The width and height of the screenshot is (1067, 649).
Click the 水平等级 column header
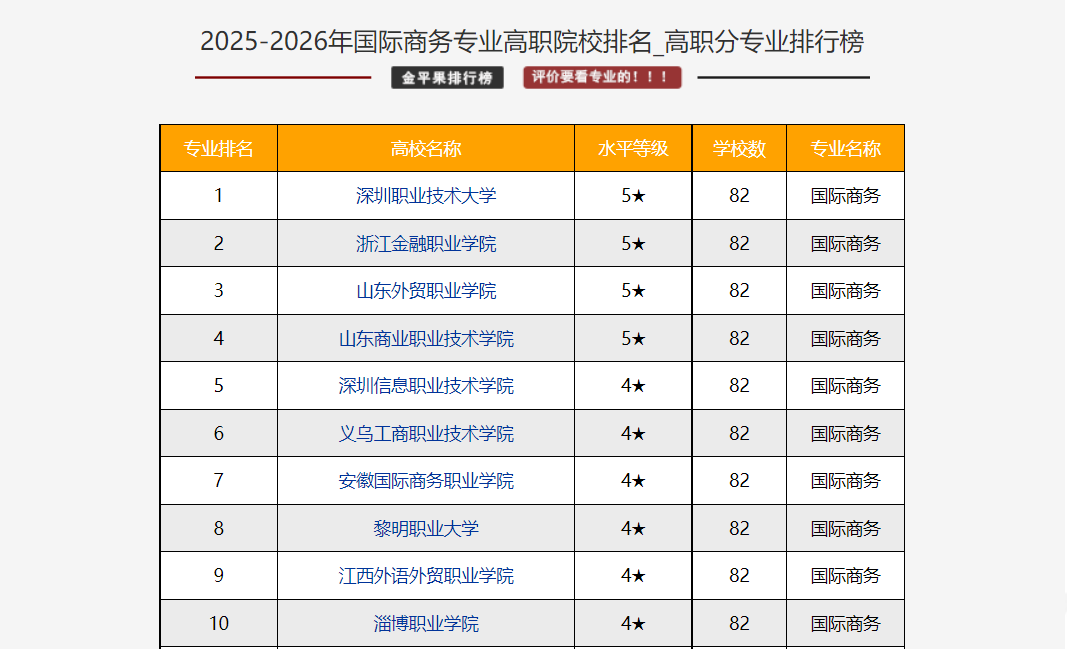coord(633,149)
